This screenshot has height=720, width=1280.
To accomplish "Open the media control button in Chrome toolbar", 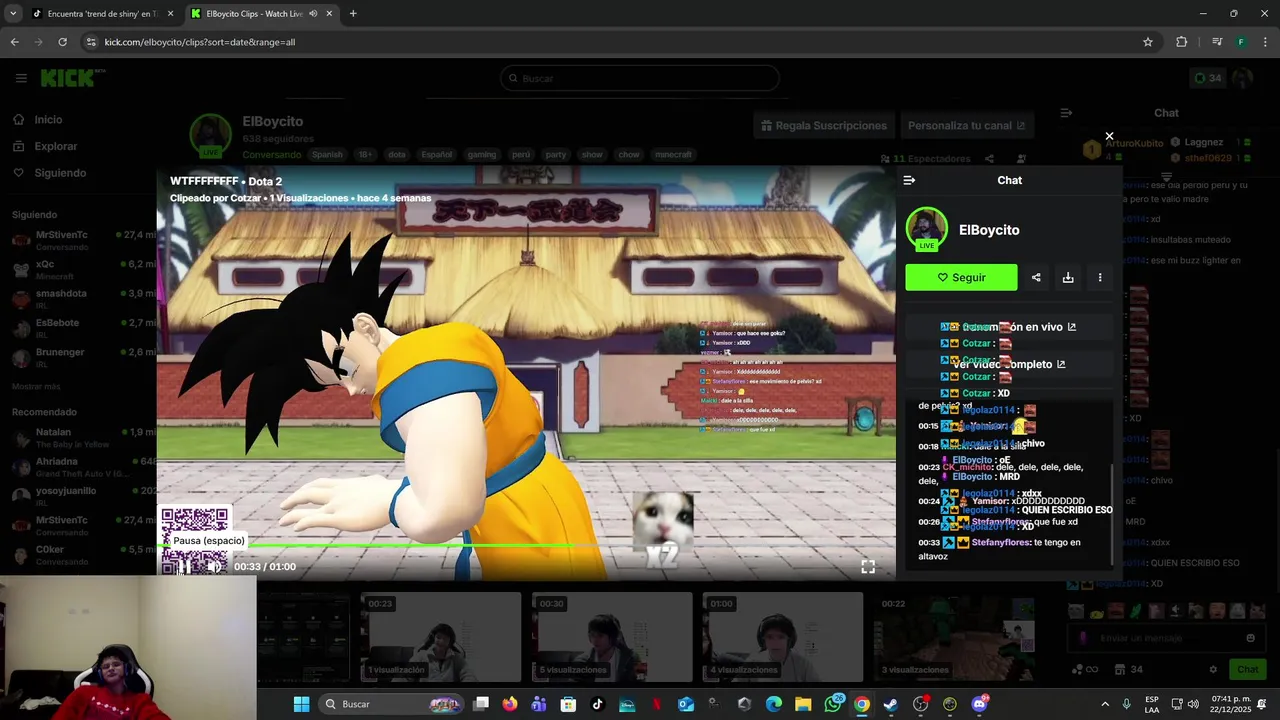I will click(1217, 42).
